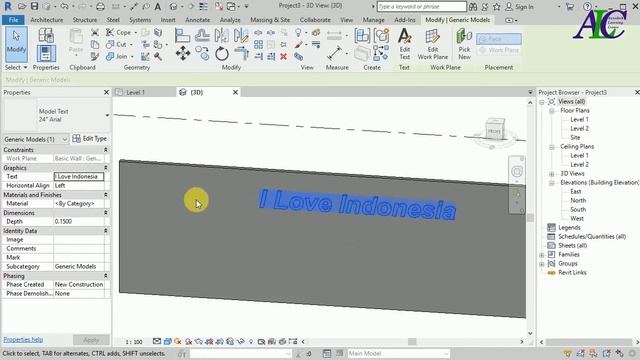Viewport: 640px width, 360px height.
Task: Collapse the Graphics section
Action: pyautogui.click(x=106, y=168)
